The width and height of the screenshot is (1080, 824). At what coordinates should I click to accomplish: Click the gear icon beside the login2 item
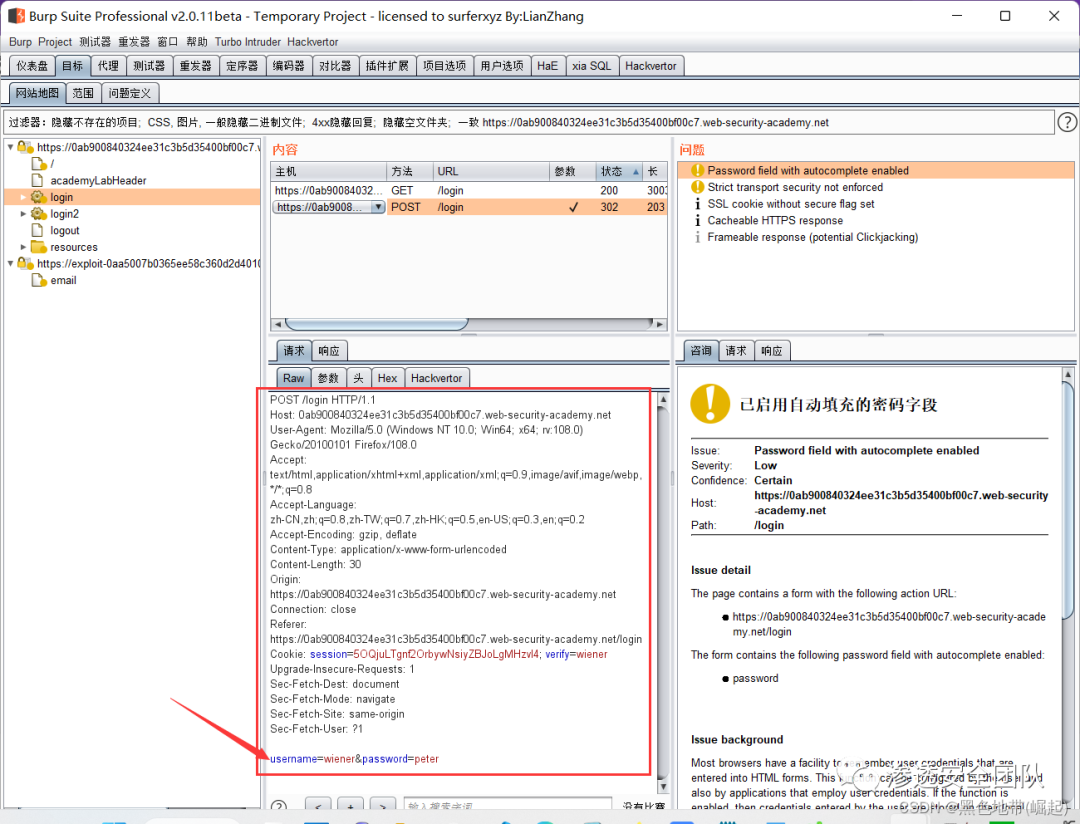pos(39,214)
